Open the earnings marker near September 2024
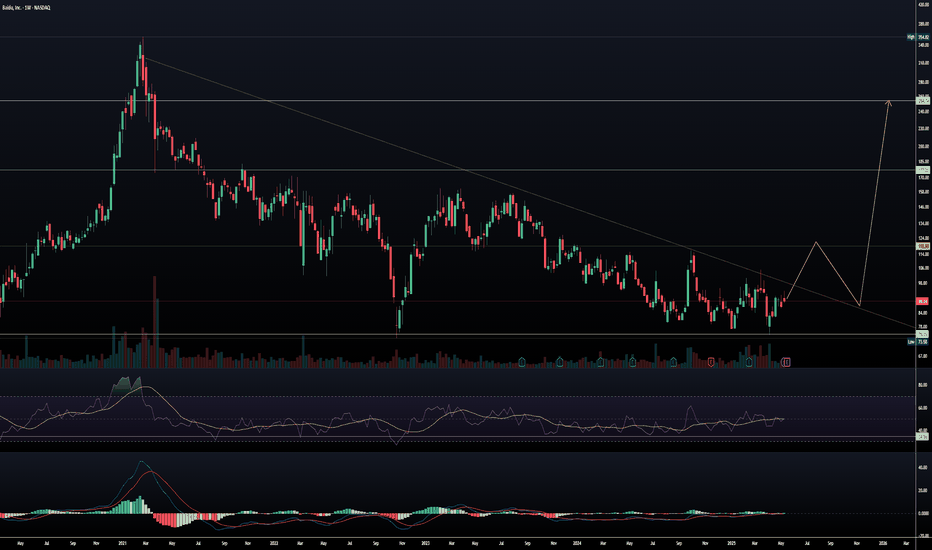Image resolution: width=932 pixels, height=550 pixels. [x=673, y=362]
